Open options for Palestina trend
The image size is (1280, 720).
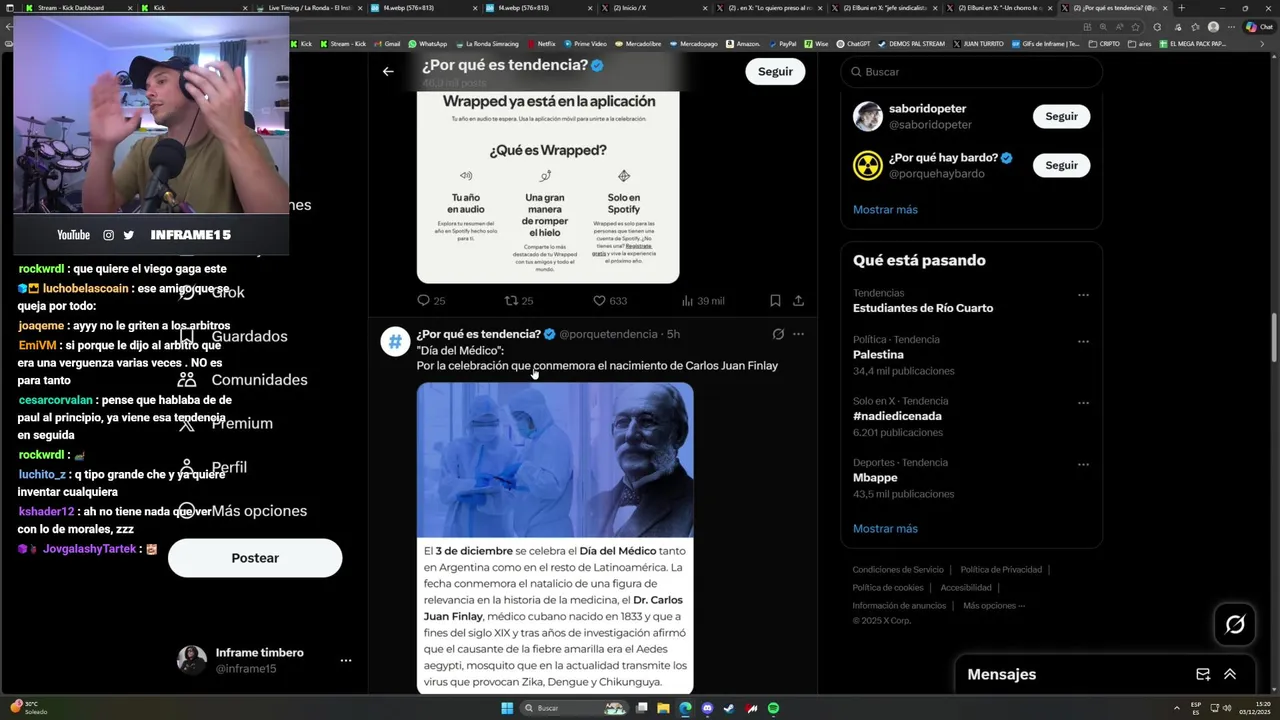point(1083,341)
